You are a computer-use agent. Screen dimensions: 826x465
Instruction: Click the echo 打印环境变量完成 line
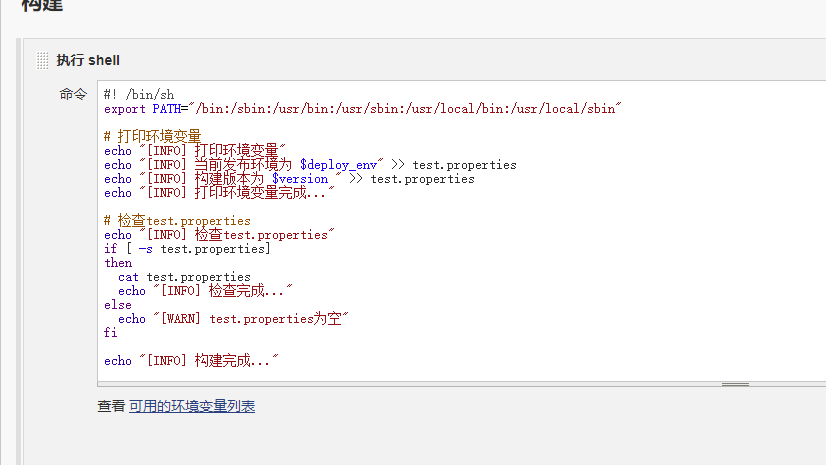tap(217, 192)
